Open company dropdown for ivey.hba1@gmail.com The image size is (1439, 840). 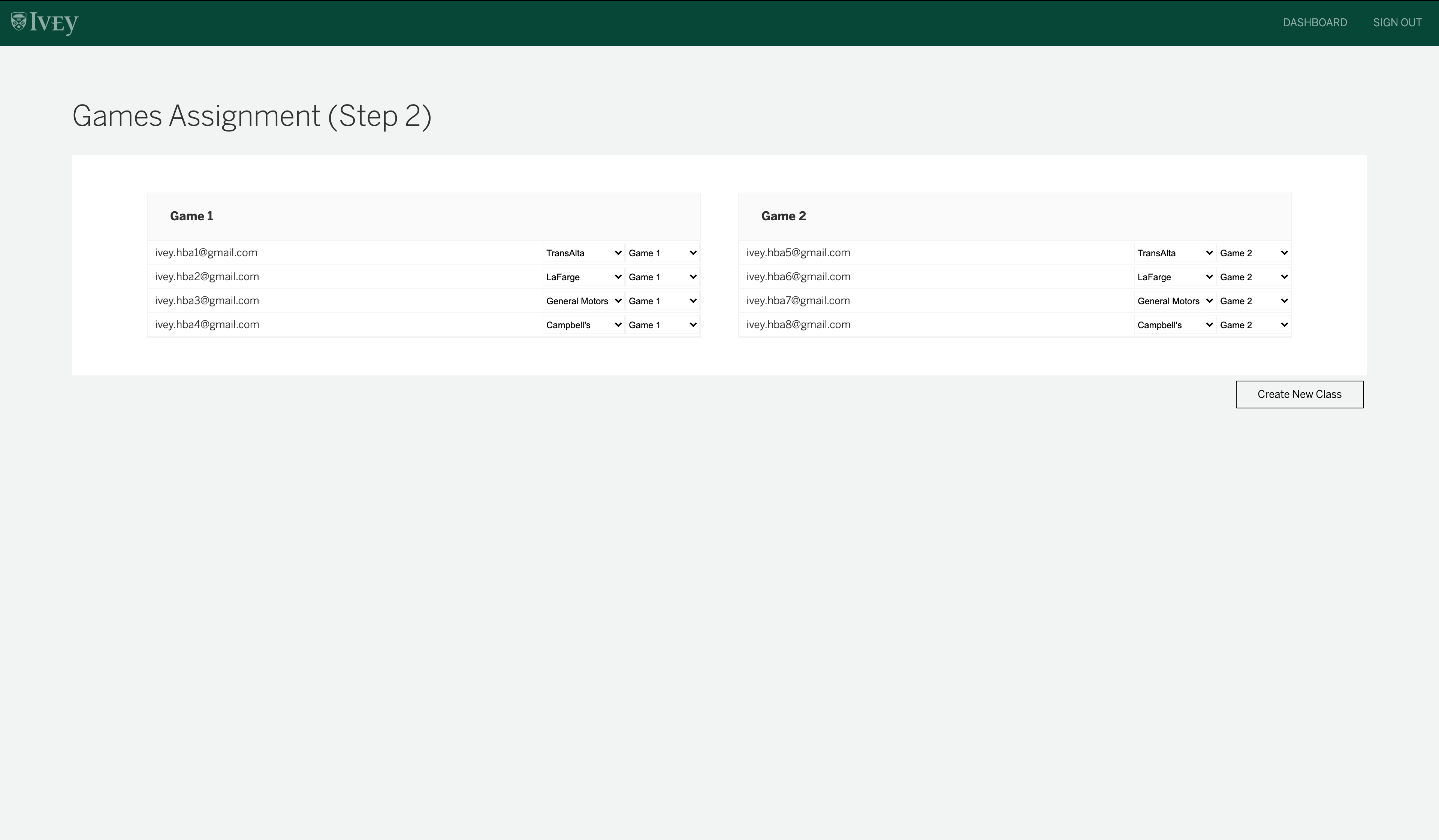pos(583,253)
